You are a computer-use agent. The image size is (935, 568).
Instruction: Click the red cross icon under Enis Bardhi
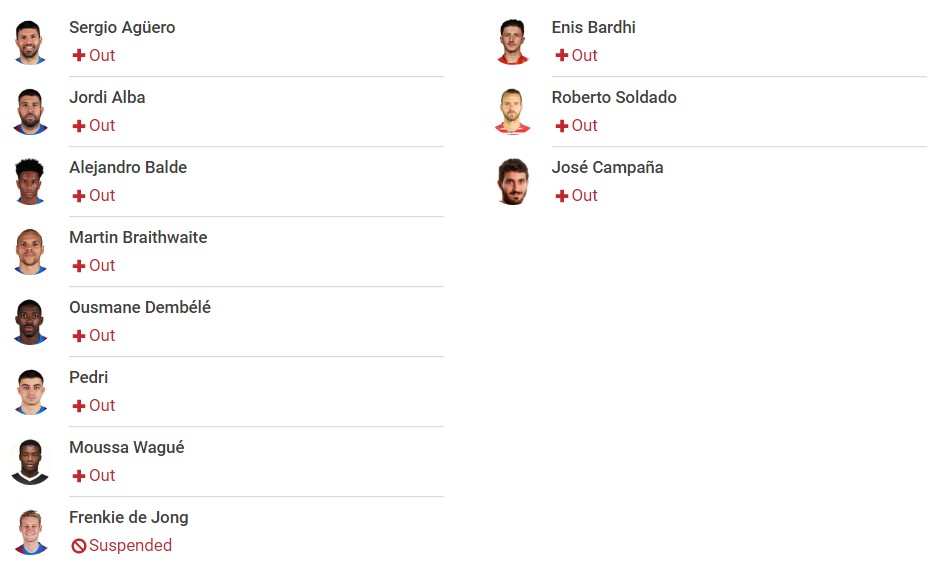(x=561, y=55)
